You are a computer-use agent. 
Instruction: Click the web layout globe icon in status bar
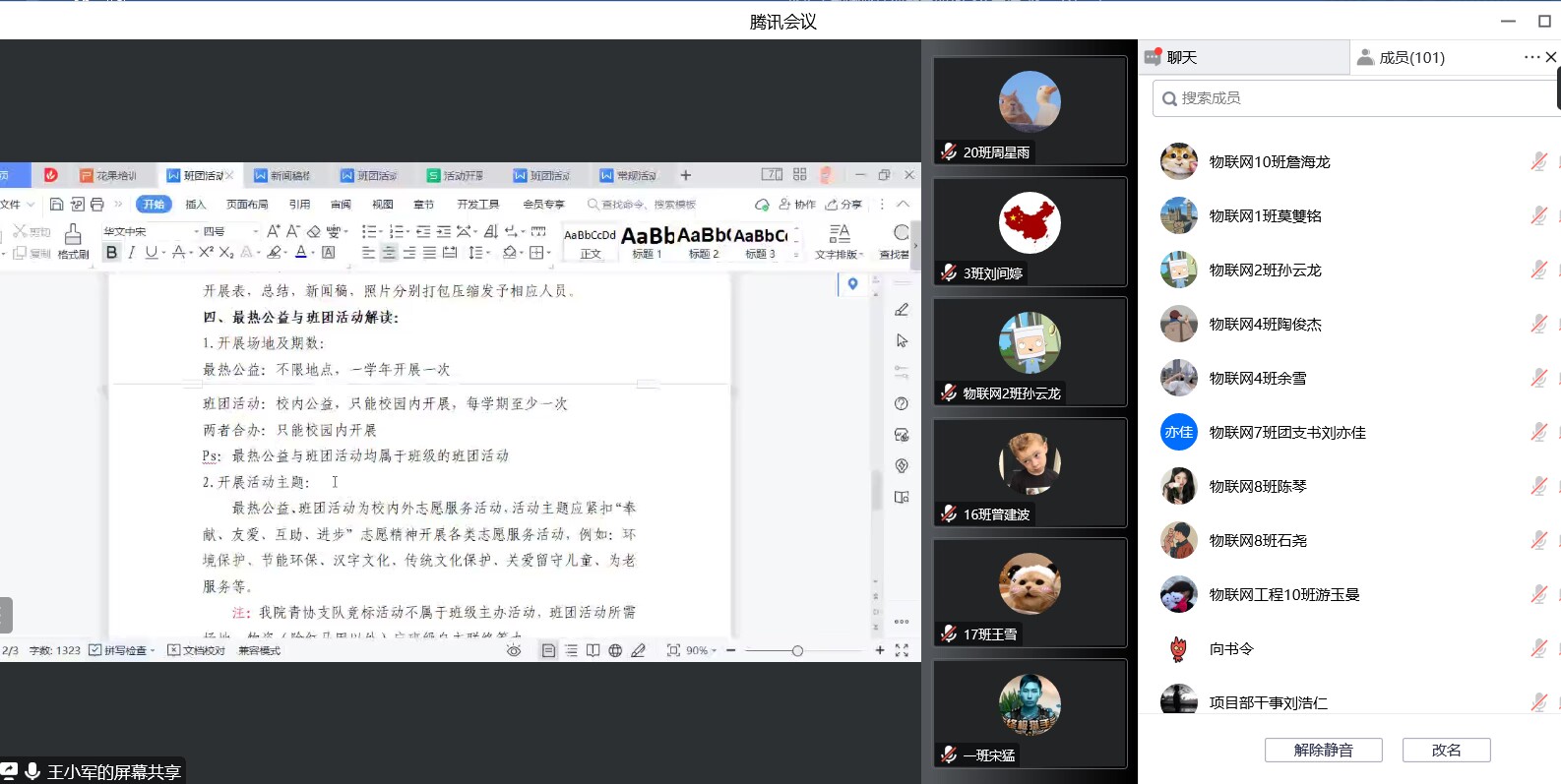[x=615, y=650]
